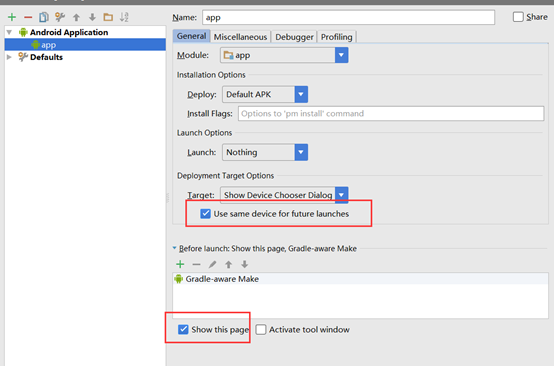Sort configurations alphabetically icon
554x366 pixels.
pos(124,17)
